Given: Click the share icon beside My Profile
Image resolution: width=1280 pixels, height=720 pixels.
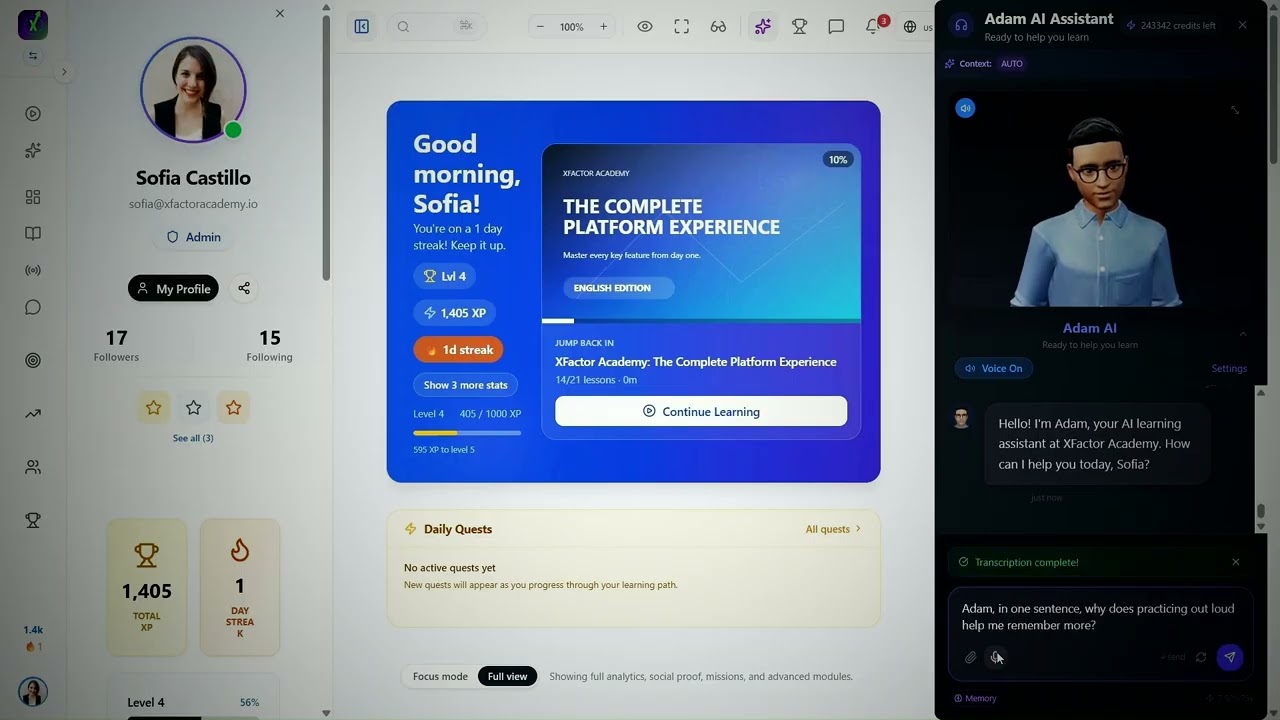Looking at the screenshot, I should tap(244, 288).
